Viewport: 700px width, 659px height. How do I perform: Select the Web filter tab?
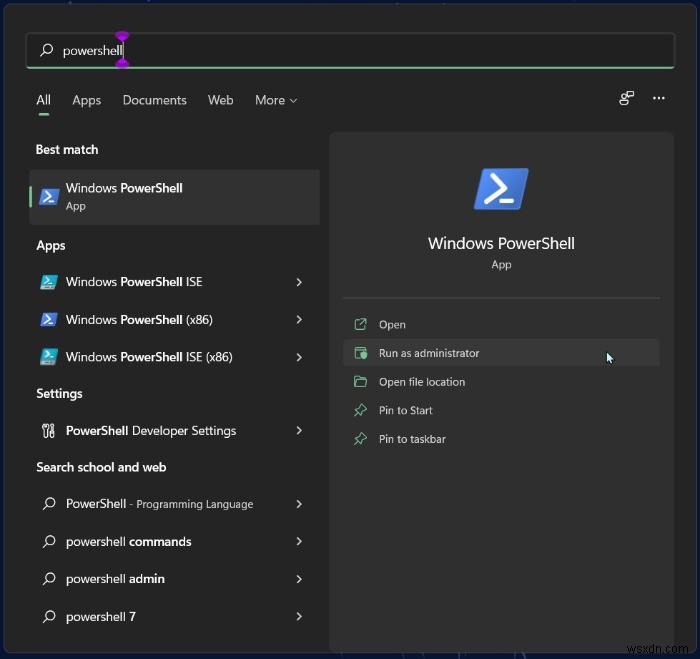220,100
